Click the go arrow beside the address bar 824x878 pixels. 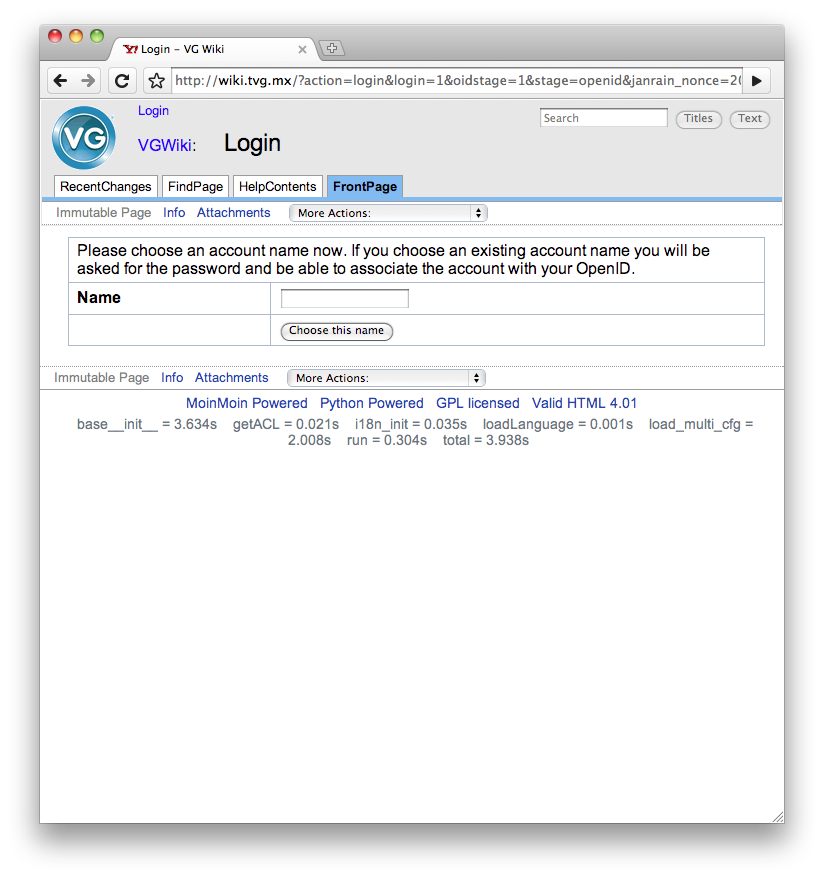coord(757,81)
